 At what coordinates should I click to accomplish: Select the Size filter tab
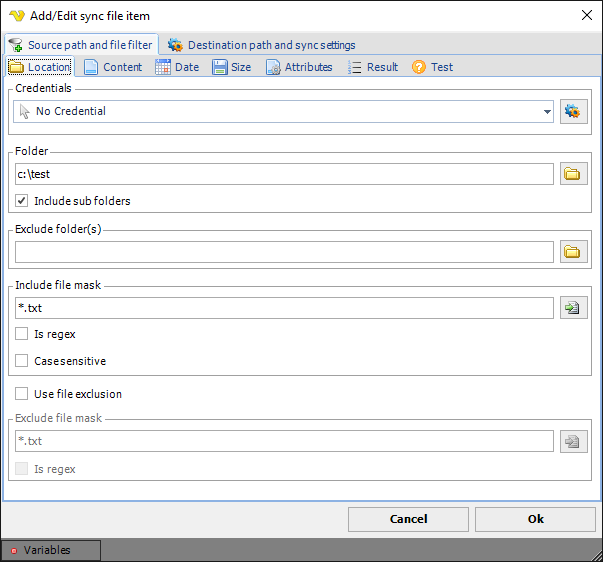(232, 67)
